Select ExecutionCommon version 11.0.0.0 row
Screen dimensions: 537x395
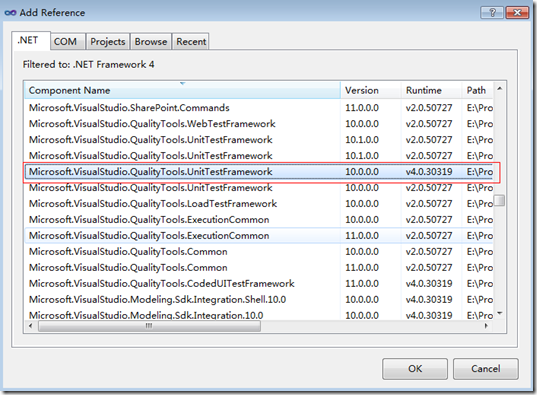coord(259,236)
